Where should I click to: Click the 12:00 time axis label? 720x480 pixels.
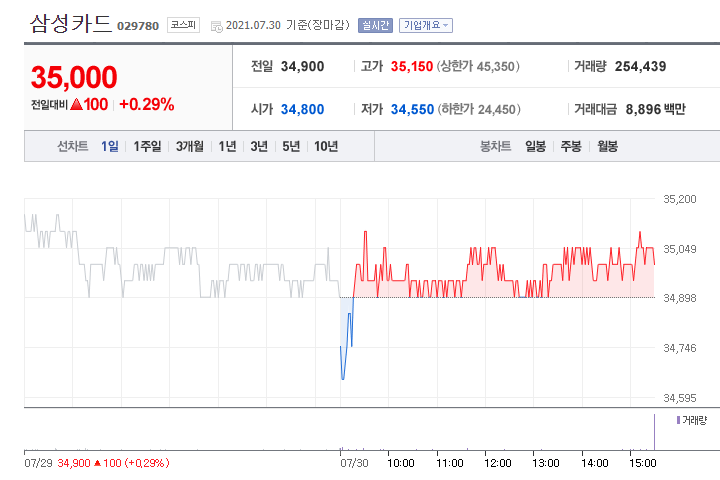point(497,463)
